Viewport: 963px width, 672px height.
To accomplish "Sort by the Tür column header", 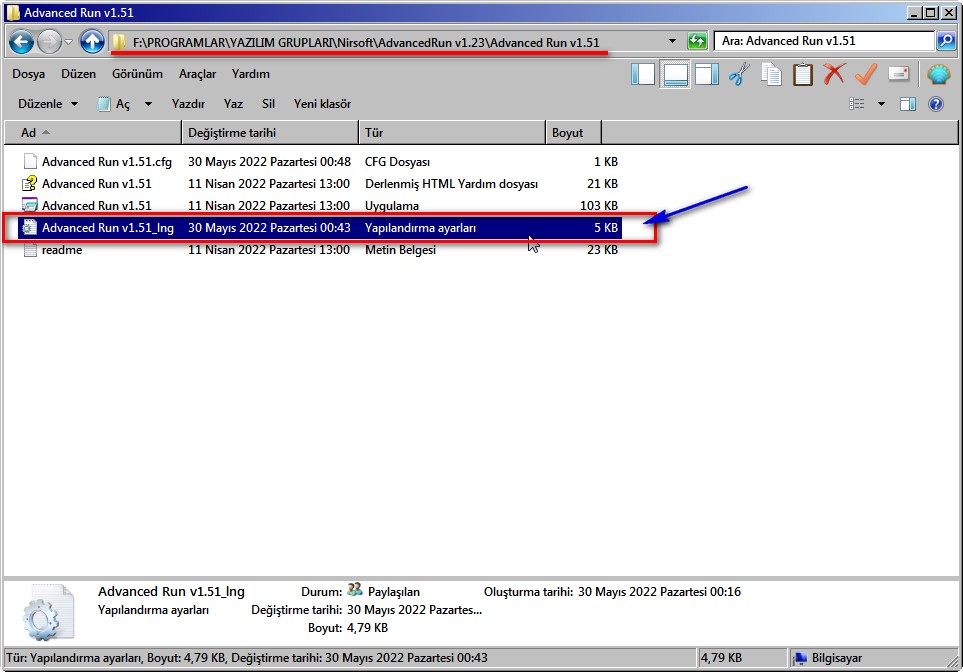I will [453, 133].
